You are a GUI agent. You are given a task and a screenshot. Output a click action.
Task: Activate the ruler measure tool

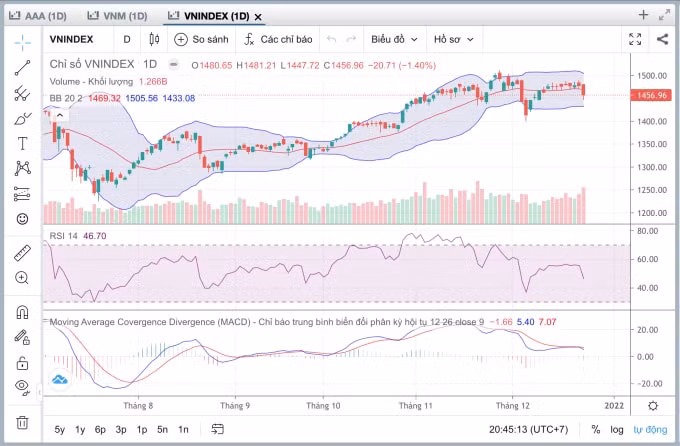22,253
